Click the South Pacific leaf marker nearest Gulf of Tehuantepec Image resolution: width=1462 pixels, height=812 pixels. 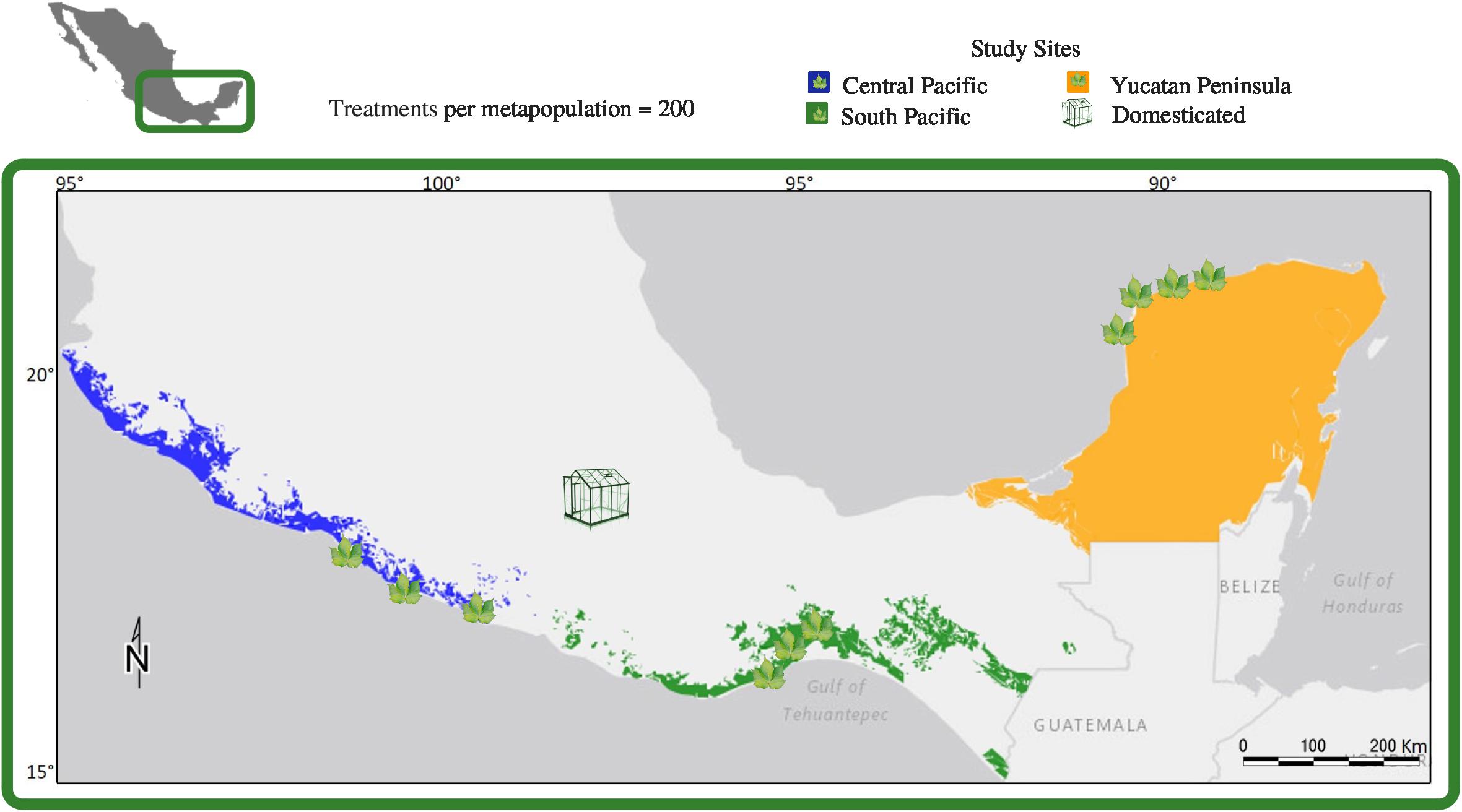click(768, 673)
